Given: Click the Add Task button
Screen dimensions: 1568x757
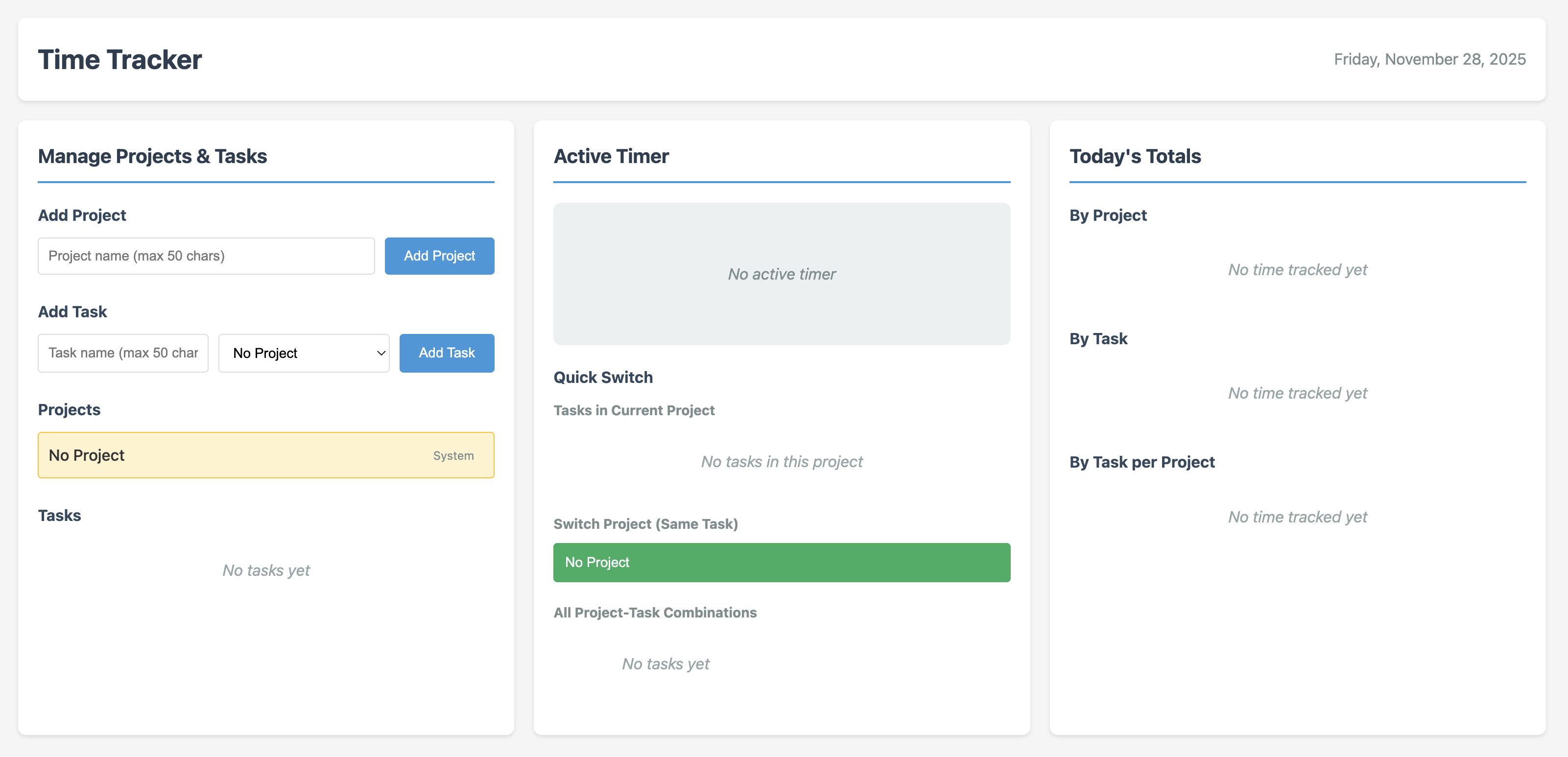Looking at the screenshot, I should tap(446, 353).
